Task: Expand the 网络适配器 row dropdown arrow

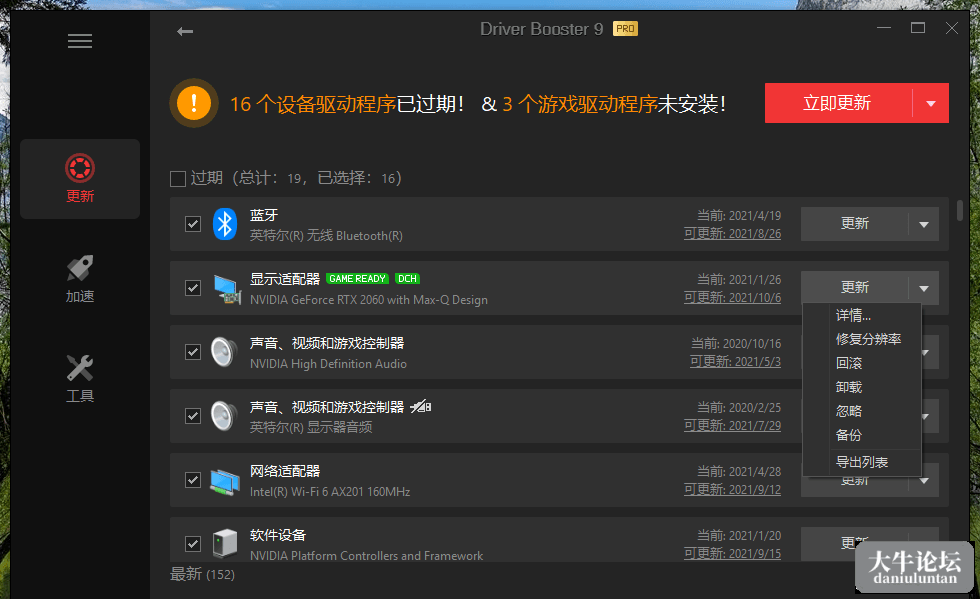Action: tap(924, 480)
